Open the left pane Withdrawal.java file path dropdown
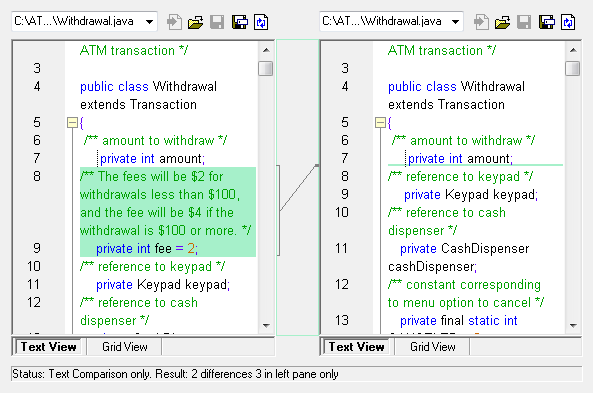 [x=149, y=22]
